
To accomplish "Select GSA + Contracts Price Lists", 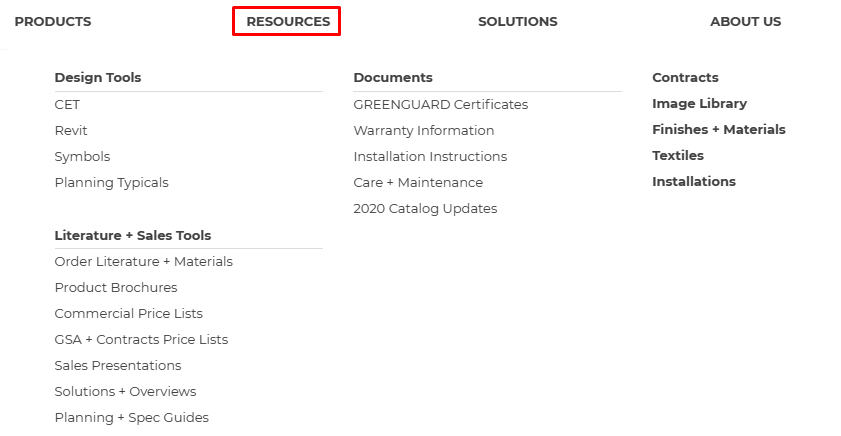I will (141, 339).
